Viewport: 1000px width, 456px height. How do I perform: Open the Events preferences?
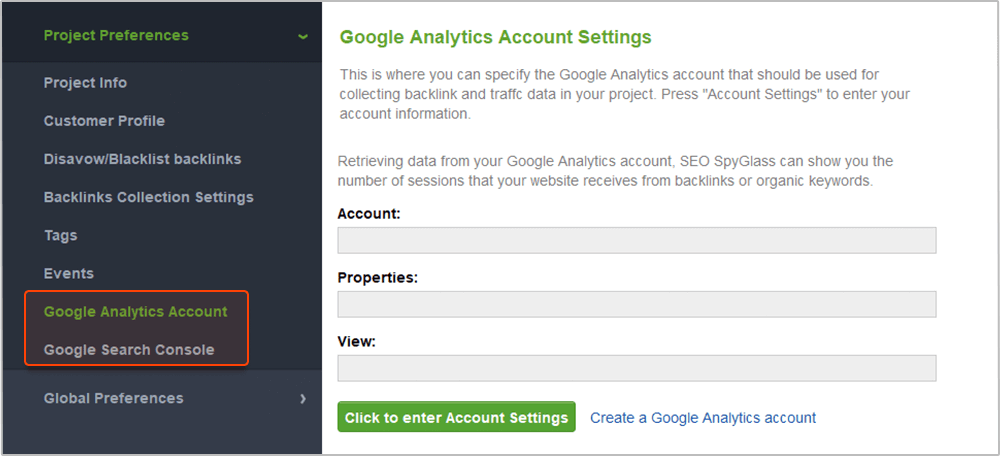69,274
